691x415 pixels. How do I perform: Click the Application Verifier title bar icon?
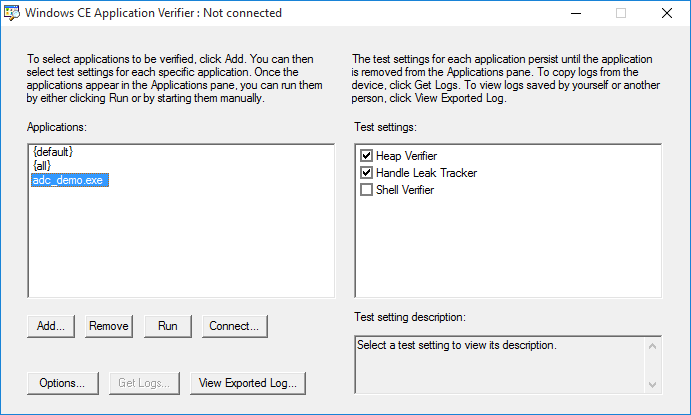12,13
